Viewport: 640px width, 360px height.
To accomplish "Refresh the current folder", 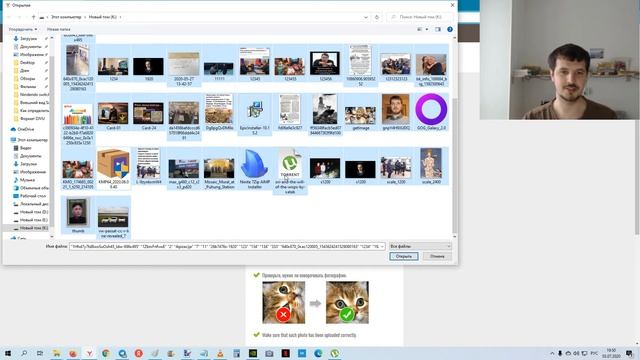I will (x=377, y=17).
